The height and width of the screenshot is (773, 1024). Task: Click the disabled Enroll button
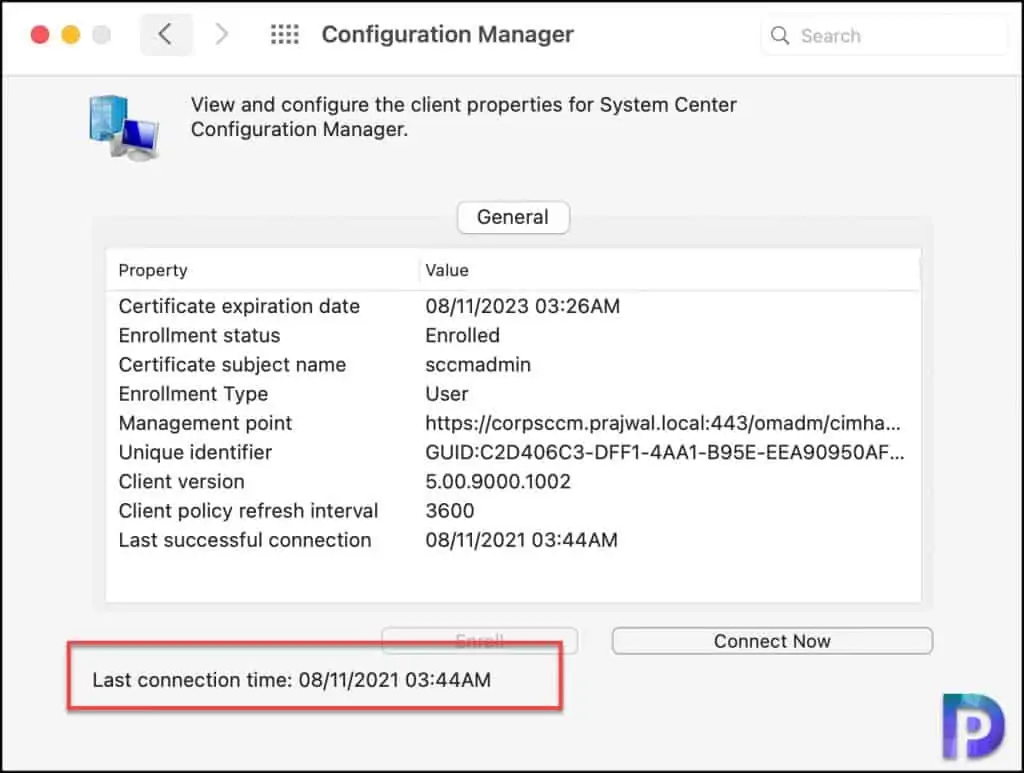479,640
